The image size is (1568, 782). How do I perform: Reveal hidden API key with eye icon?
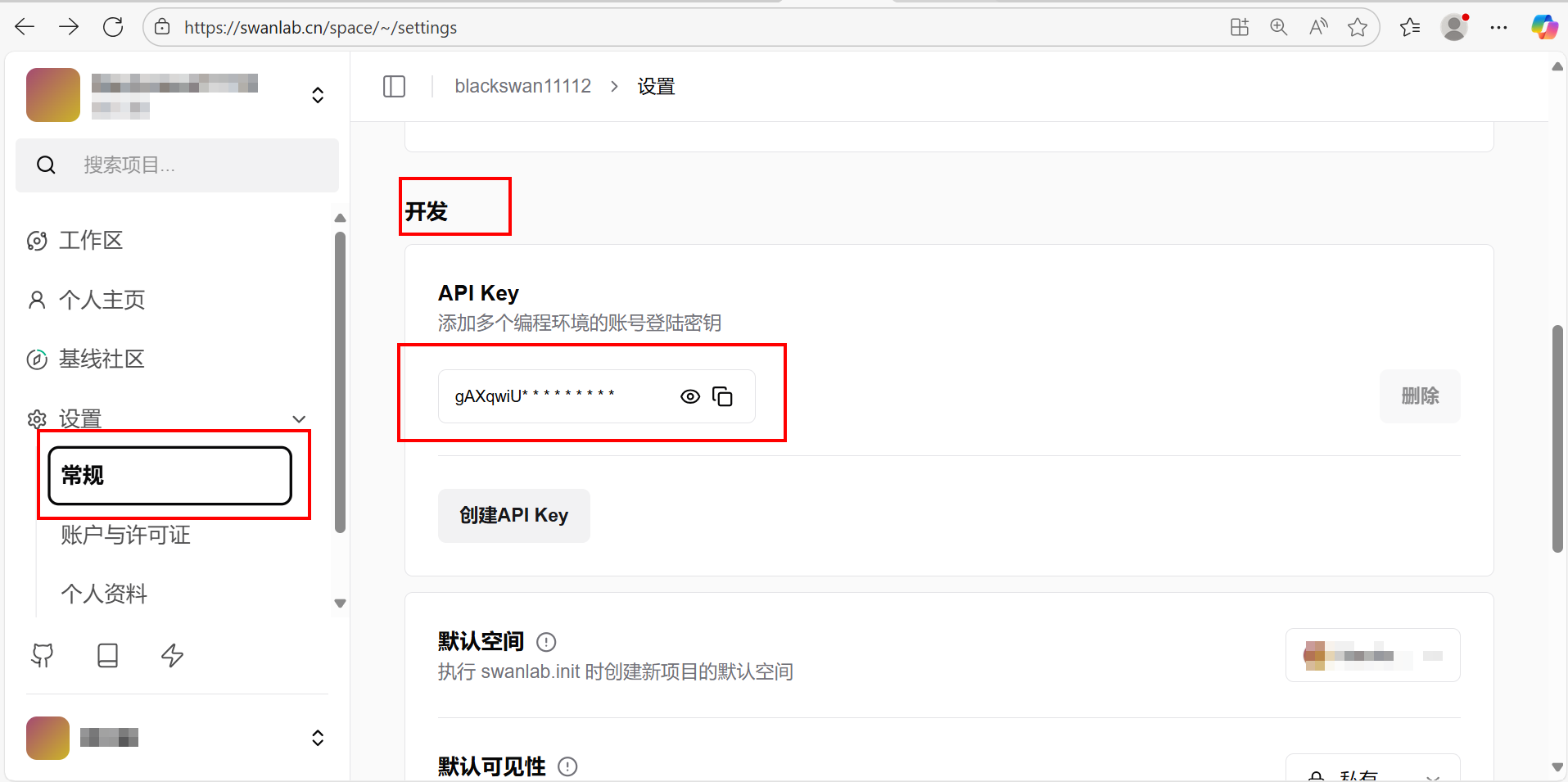point(690,396)
